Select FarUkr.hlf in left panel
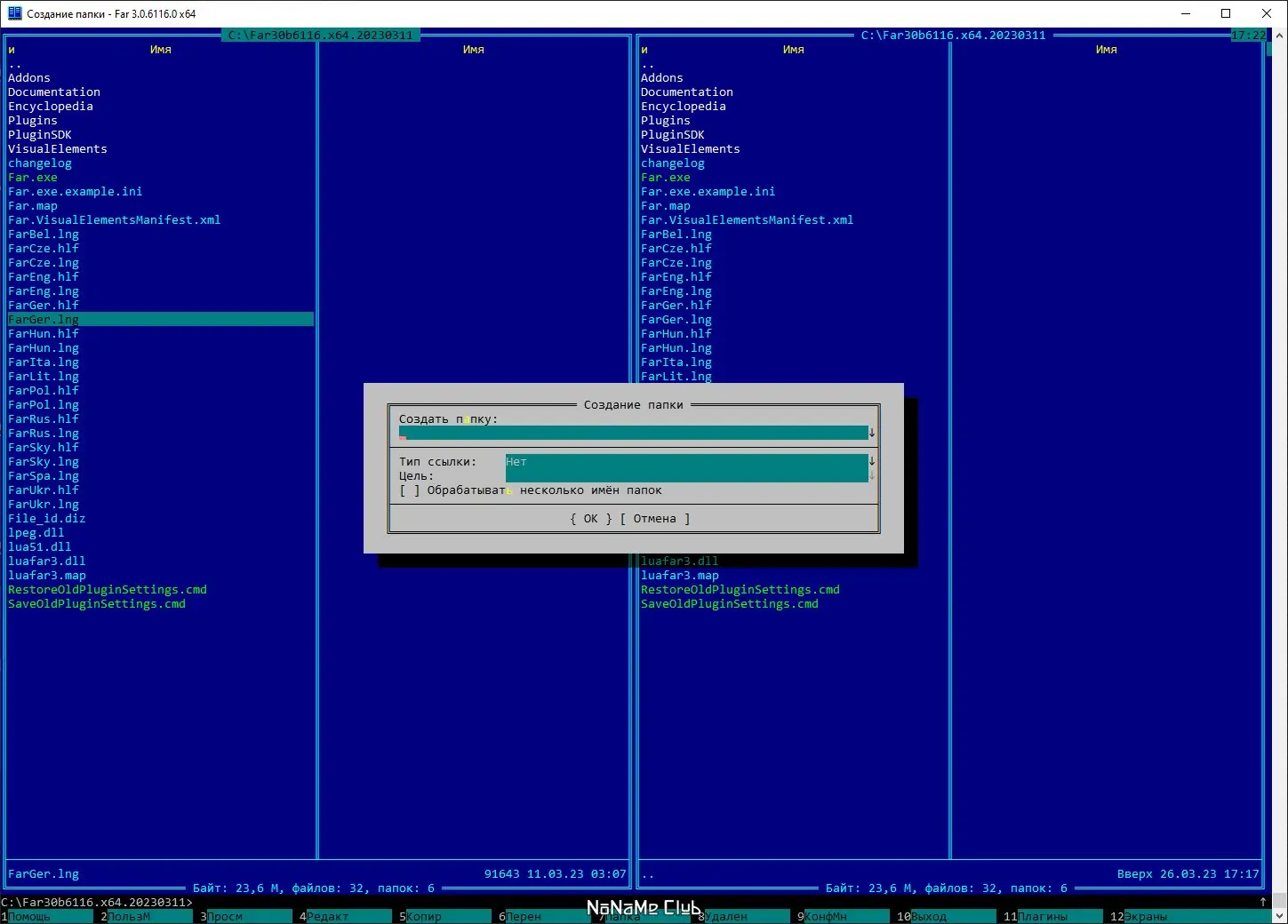This screenshot has width=1288, height=924. click(44, 490)
